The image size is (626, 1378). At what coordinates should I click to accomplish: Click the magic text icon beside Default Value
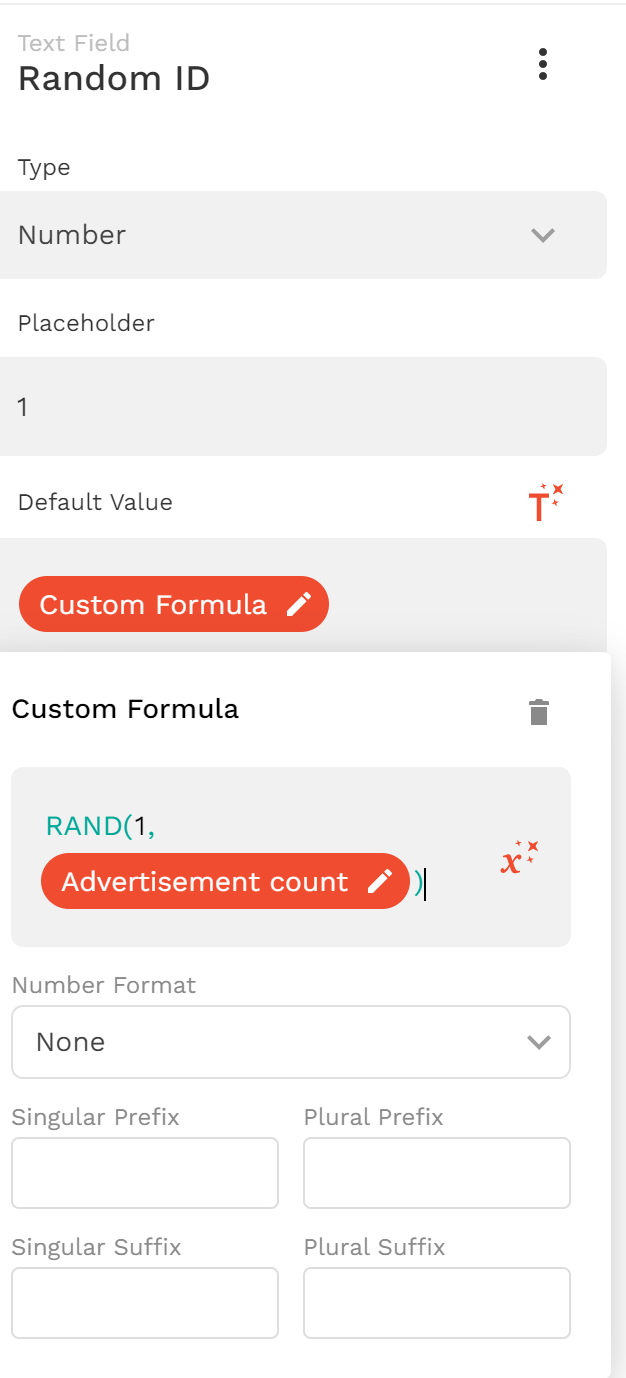coord(544,503)
